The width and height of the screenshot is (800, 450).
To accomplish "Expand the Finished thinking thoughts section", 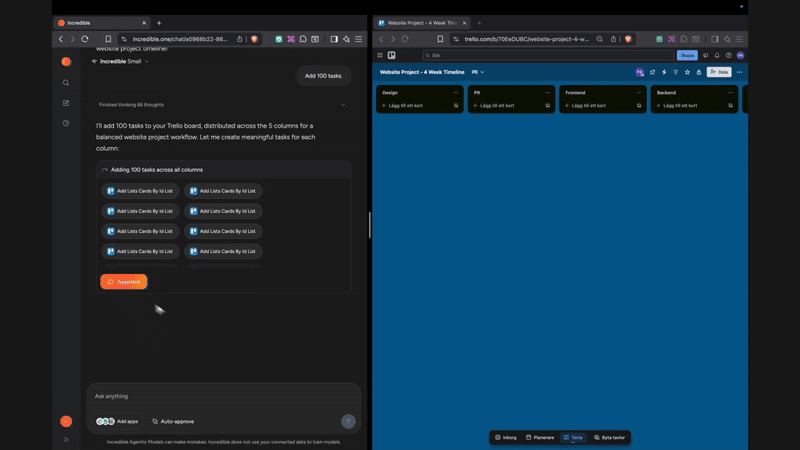I will [x=343, y=105].
